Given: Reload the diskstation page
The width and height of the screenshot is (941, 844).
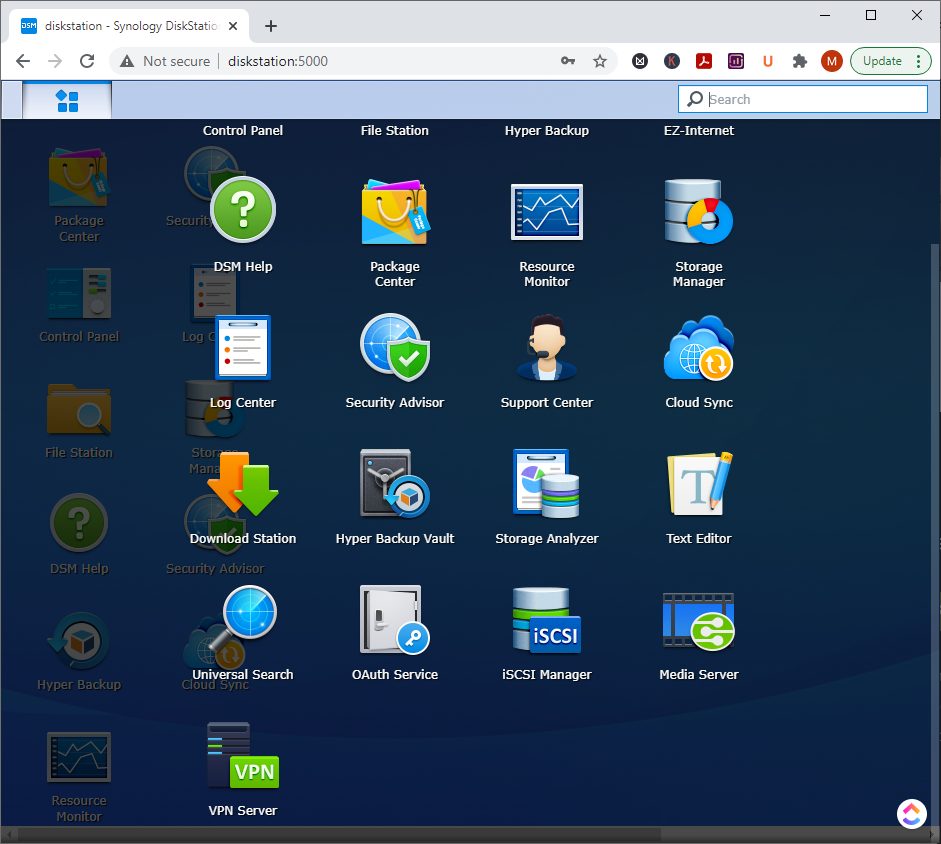Looking at the screenshot, I should click(x=87, y=61).
